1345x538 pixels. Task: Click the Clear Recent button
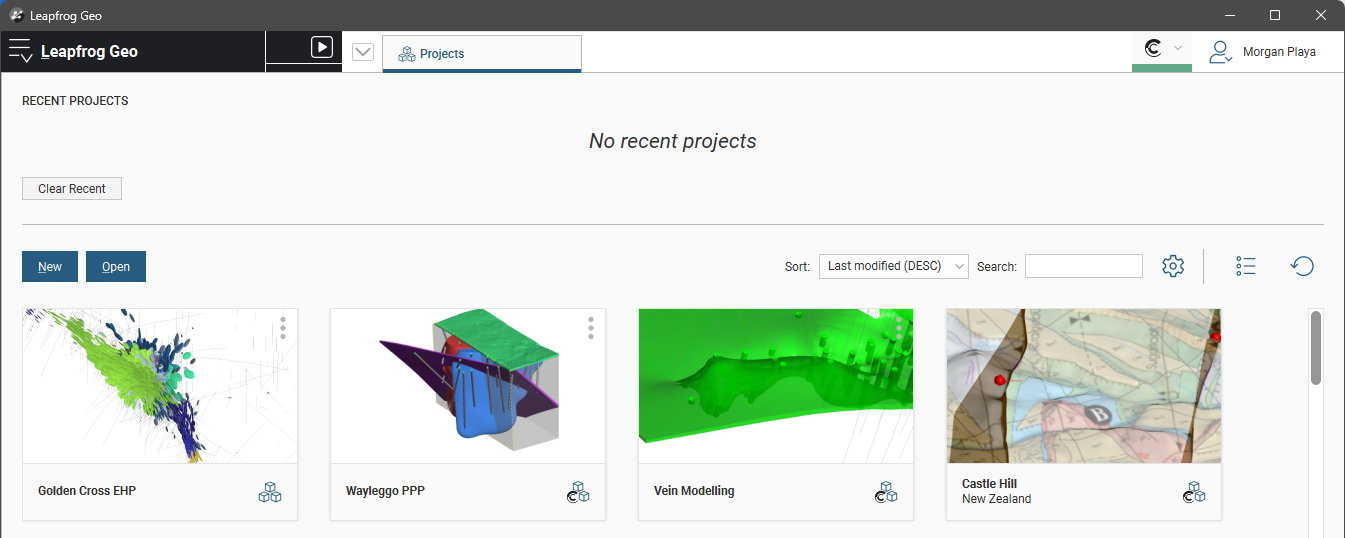(72, 188)
